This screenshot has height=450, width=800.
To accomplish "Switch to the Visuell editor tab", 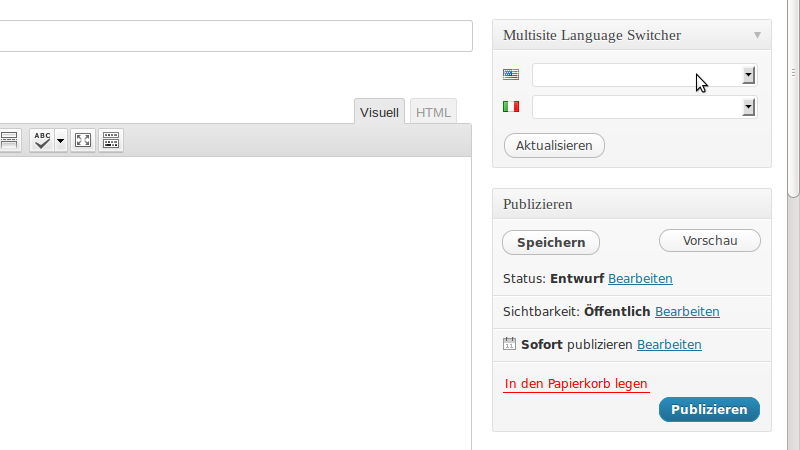I will (x=379, y=112).
